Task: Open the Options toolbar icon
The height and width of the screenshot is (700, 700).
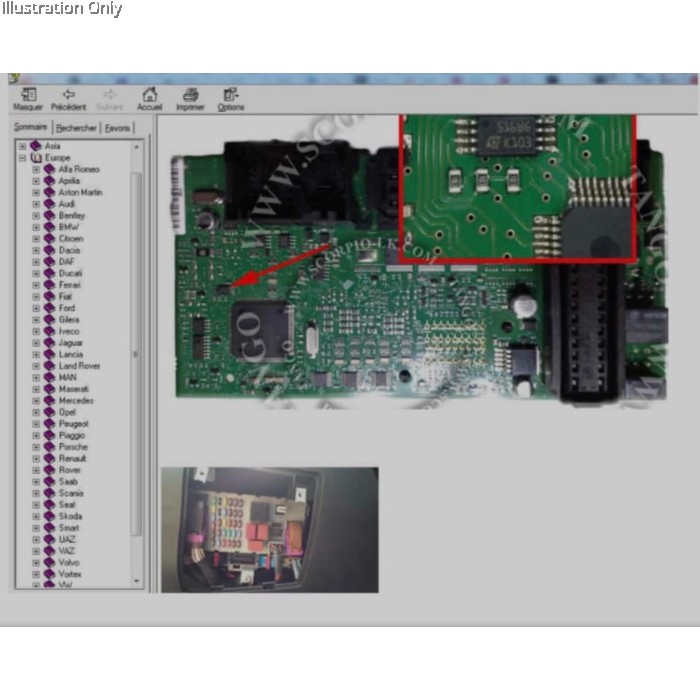Action: [x=230, y=95]
